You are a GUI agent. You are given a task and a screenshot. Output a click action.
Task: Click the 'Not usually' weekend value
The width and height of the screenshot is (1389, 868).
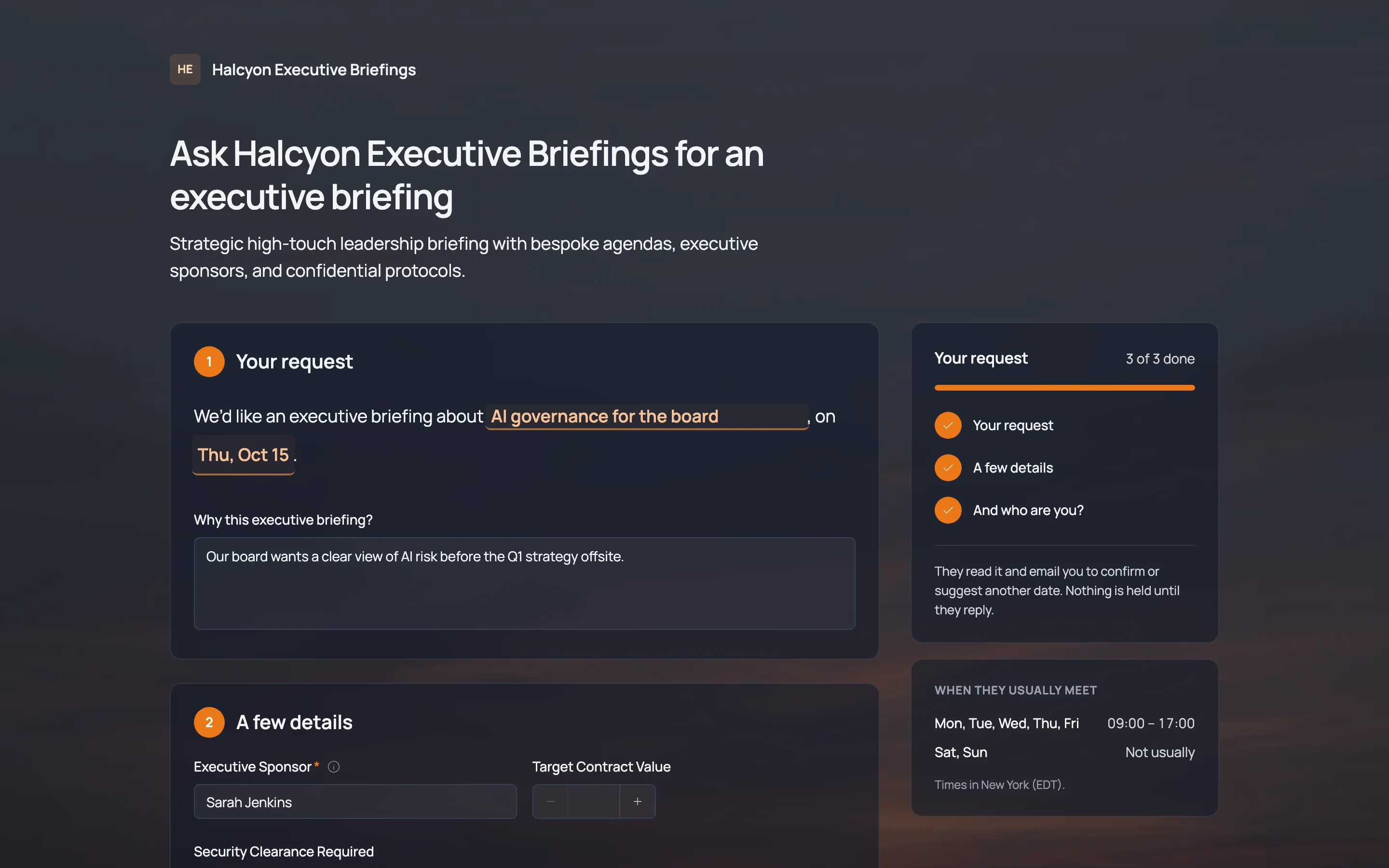click(x=1159, y=752)
